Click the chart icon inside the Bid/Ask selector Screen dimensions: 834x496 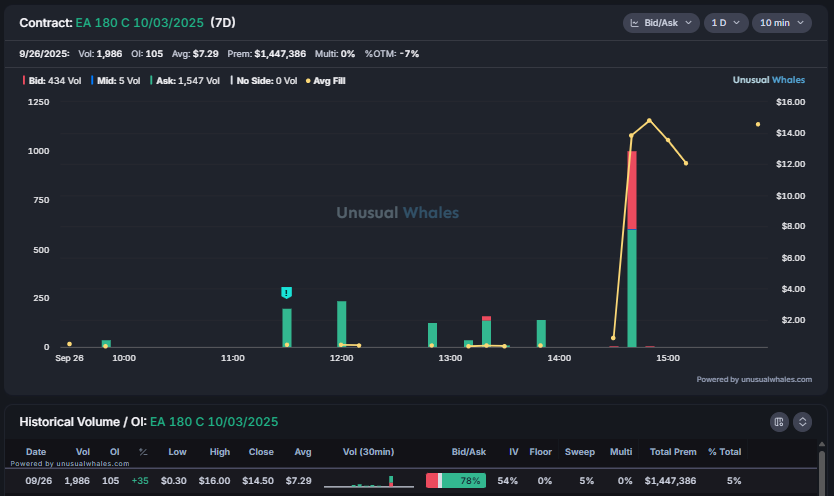636,22
